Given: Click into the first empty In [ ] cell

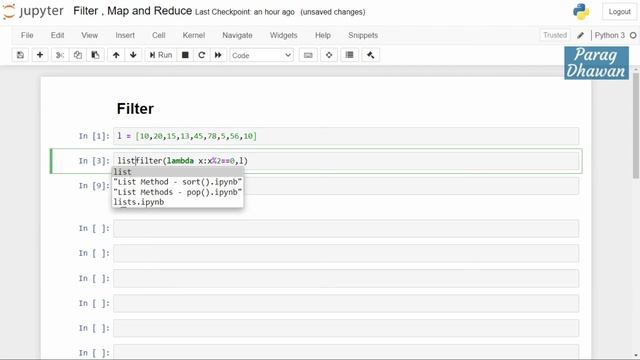Looking at the screenshot, I should pos(346,229).
